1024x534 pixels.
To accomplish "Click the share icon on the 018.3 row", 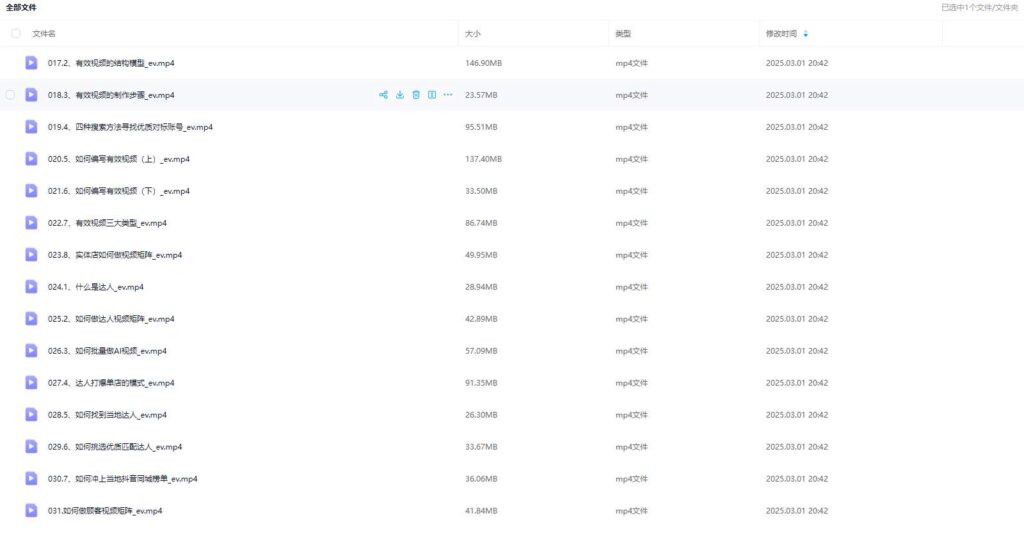I will [x=383, y=95].
